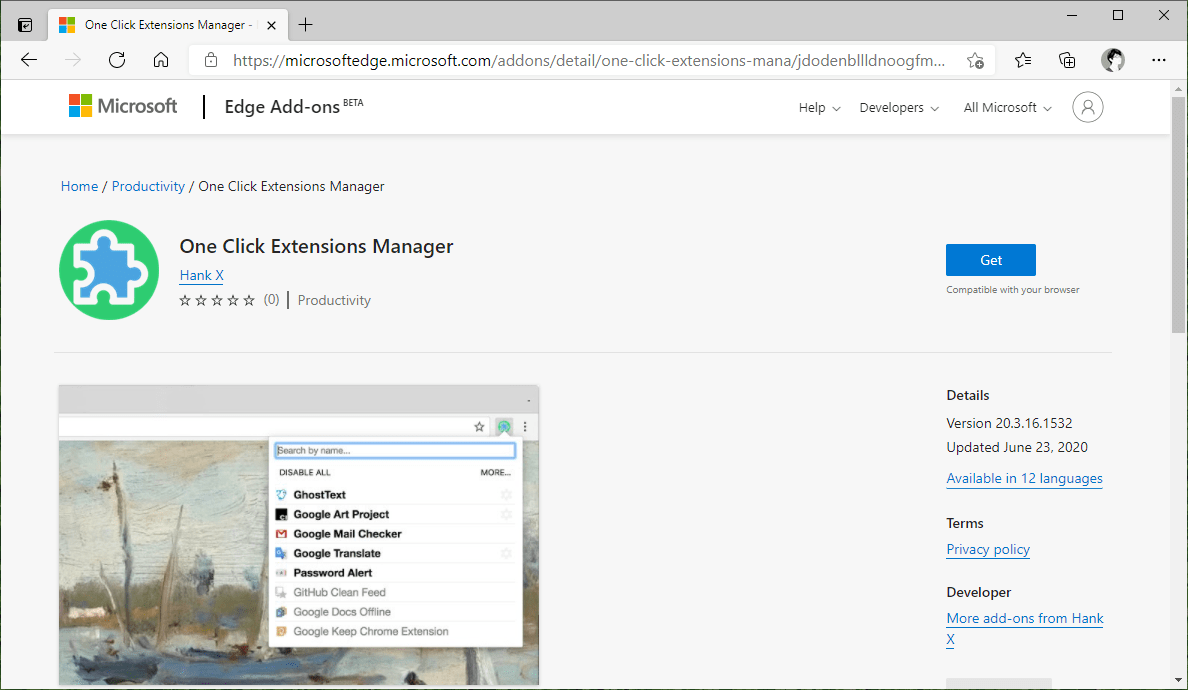Image resolution: width=1188 pixels, height=690 pixels.
Task: Click the Available in 12 languages link
Action: [x=1024, y=478]
